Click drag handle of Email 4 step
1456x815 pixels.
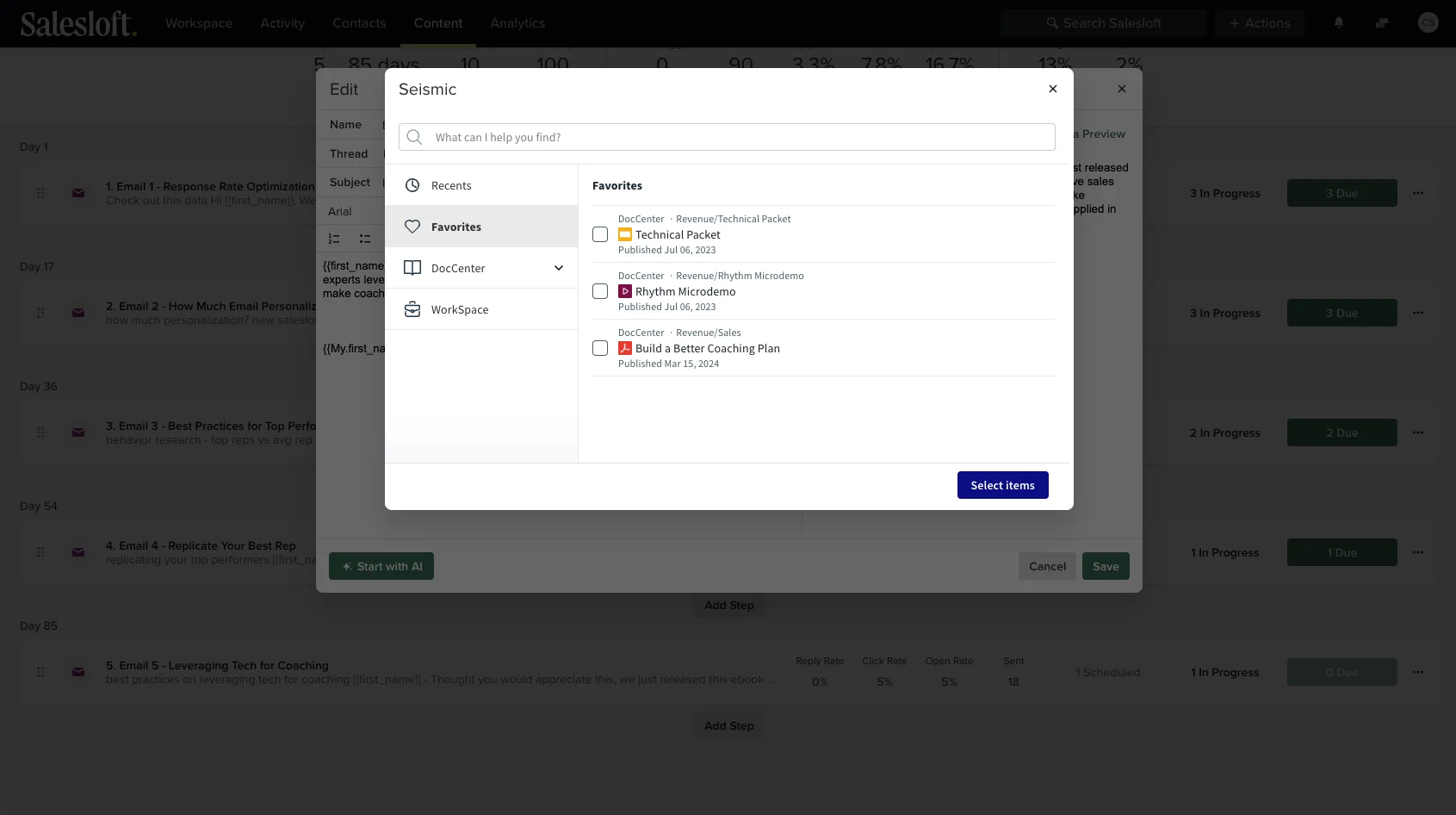40,552
